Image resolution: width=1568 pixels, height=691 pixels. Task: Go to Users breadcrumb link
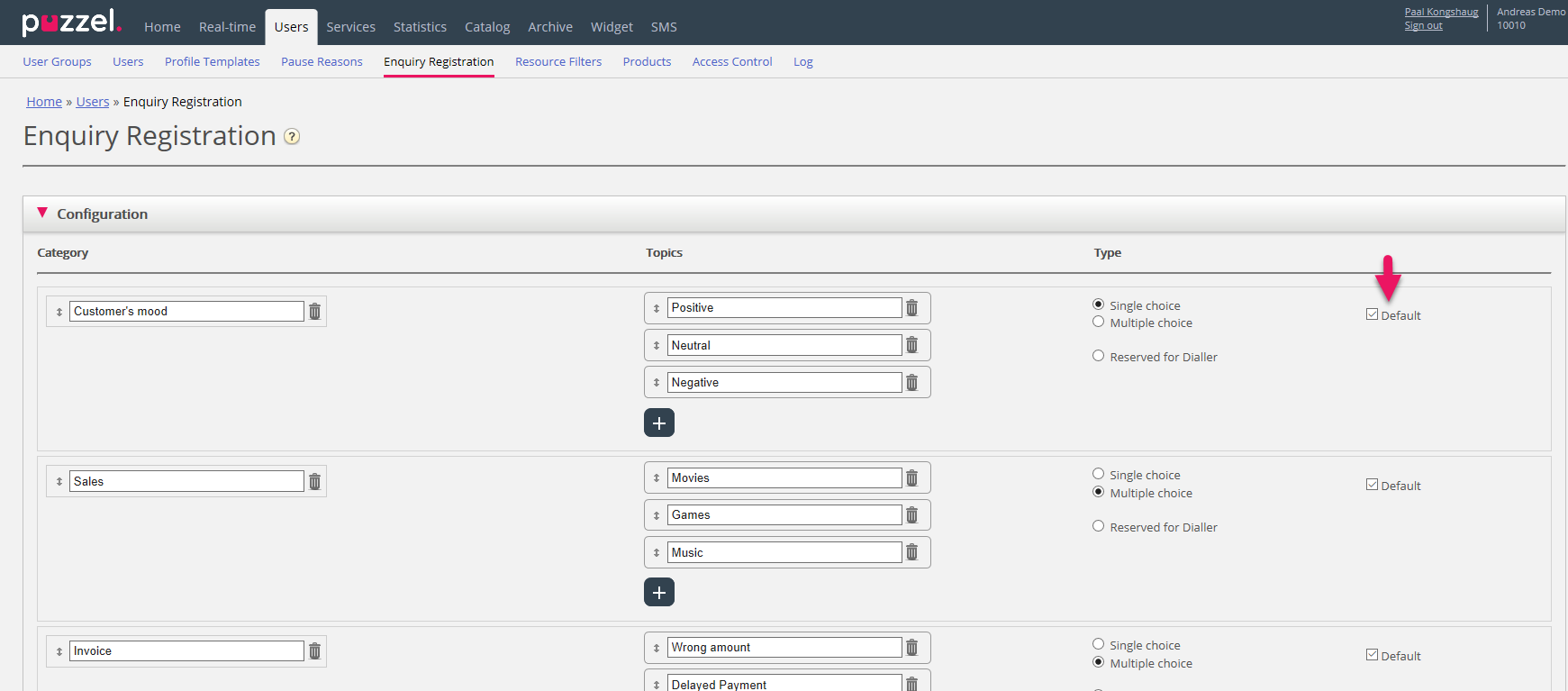93,102
